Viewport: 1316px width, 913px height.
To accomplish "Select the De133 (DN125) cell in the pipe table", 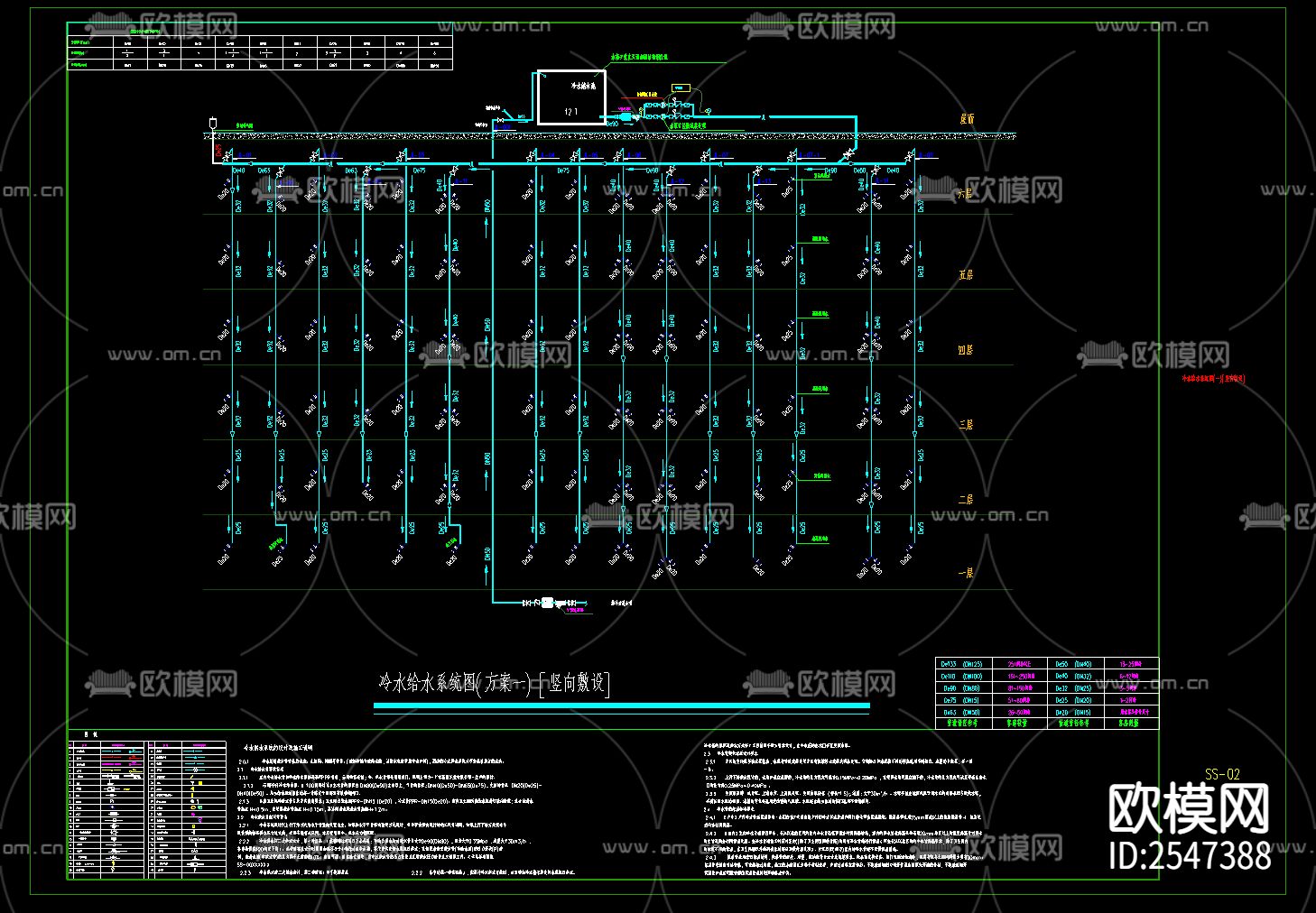I will click(x=962, y=664).
